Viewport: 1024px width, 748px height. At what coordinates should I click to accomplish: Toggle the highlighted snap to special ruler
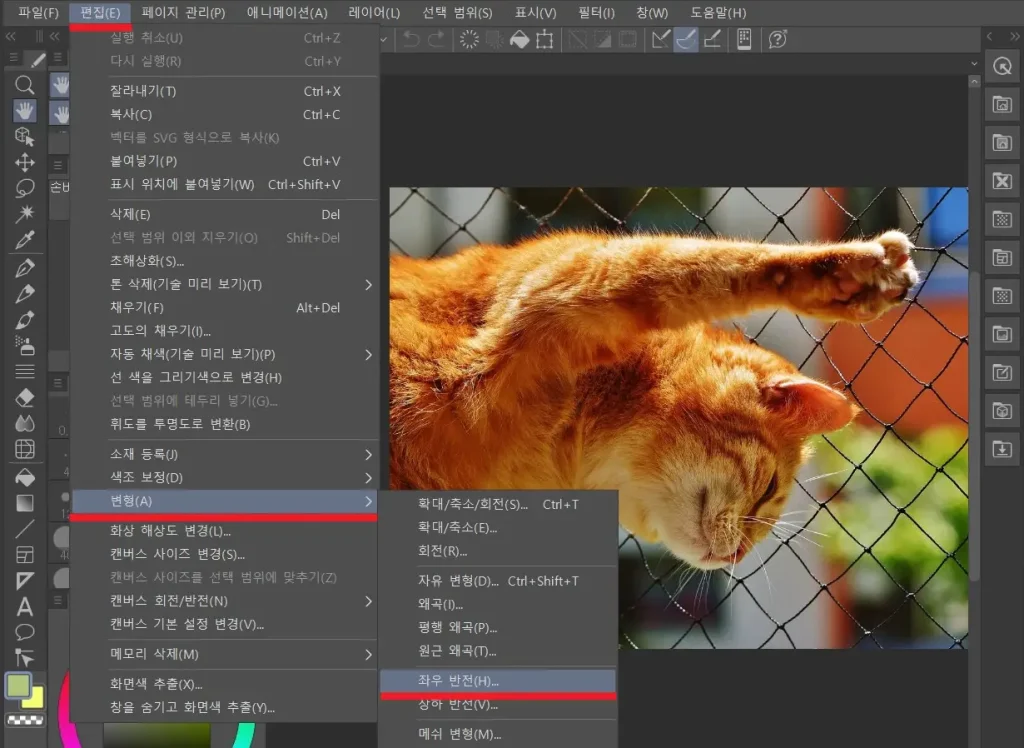coord(686,39)
